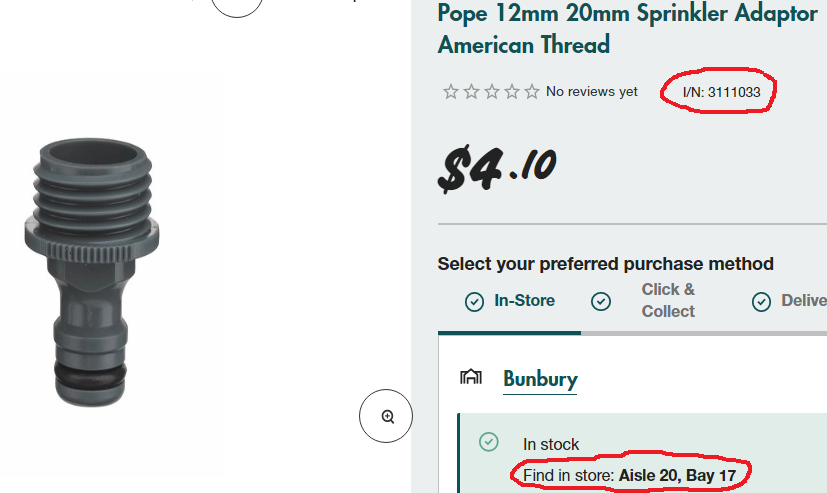Viewport: 827px width, 493px height.
Task: Give a five-star rating with the last star
Action: (531, 92)
